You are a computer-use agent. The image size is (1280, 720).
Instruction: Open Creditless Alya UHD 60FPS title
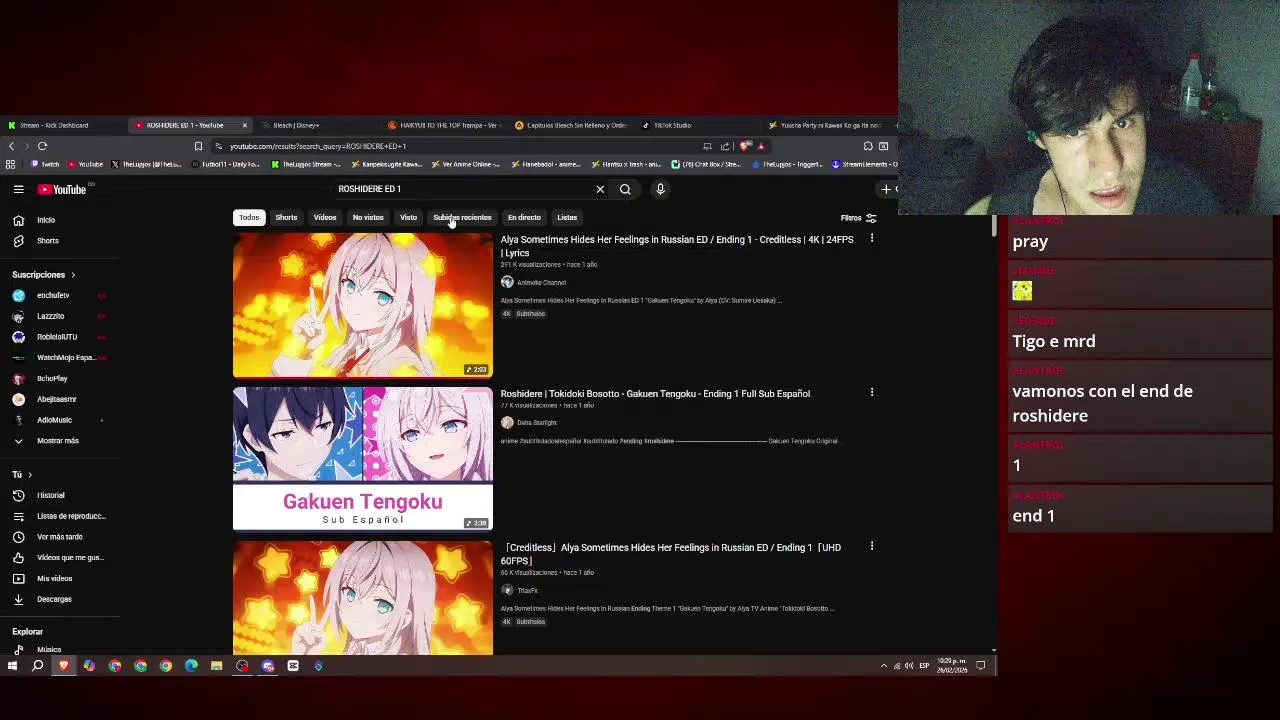(x=671, y=554)
